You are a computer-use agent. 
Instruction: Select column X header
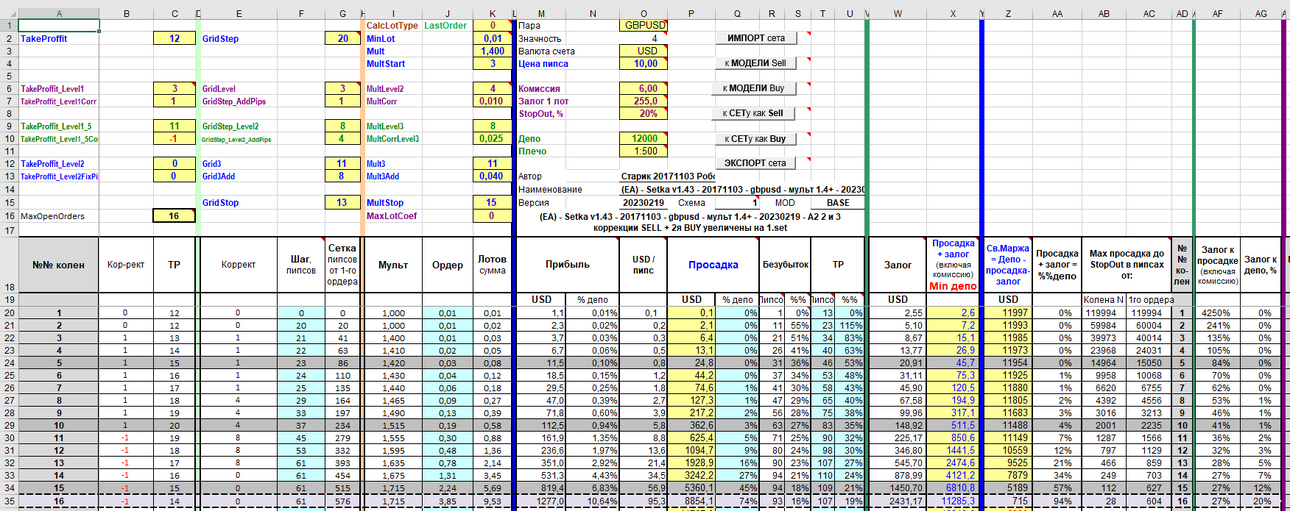tap(953, 12)
